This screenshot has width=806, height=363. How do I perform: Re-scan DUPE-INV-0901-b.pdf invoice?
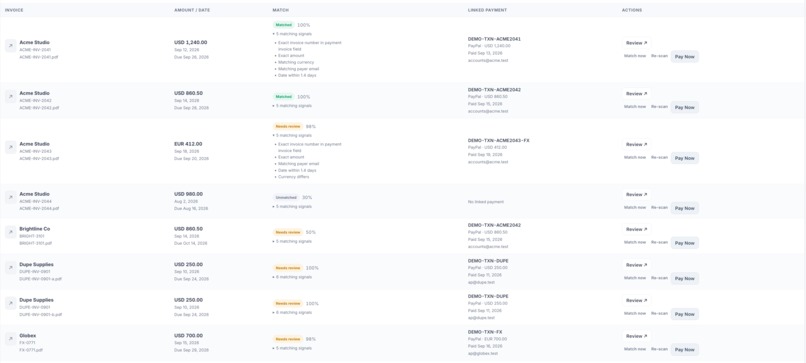660,314
